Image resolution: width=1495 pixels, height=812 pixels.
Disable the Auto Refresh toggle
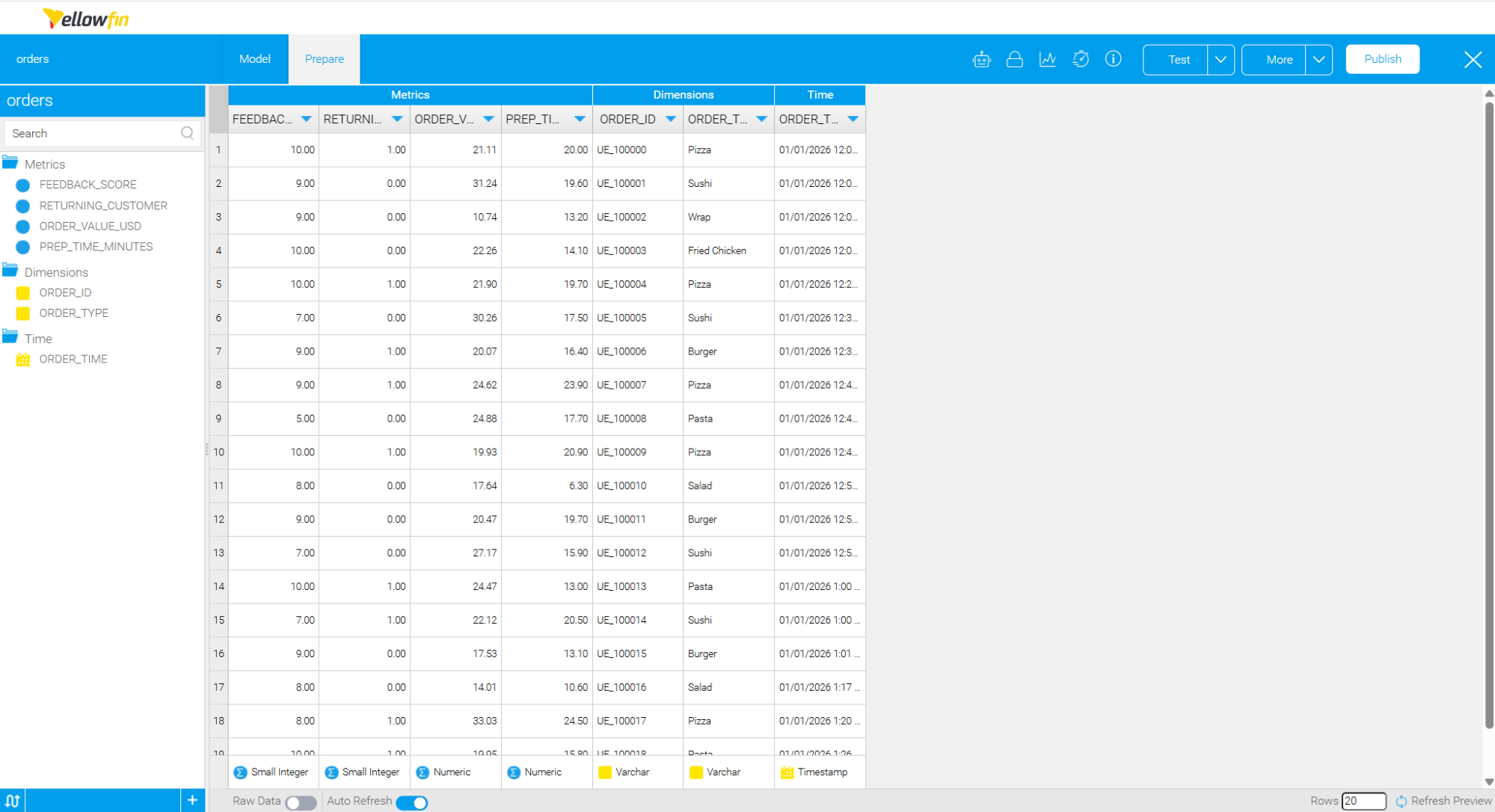click(412, 802)
